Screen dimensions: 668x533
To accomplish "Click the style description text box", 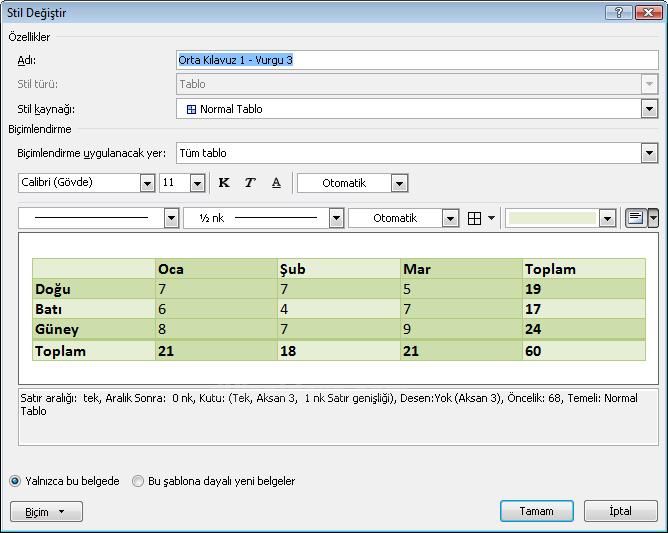I will pyautogui.click(x=338, y=417).
